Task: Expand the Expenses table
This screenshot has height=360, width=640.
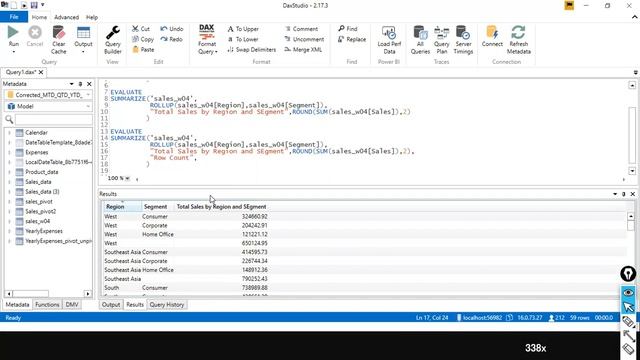Action: 9,152
